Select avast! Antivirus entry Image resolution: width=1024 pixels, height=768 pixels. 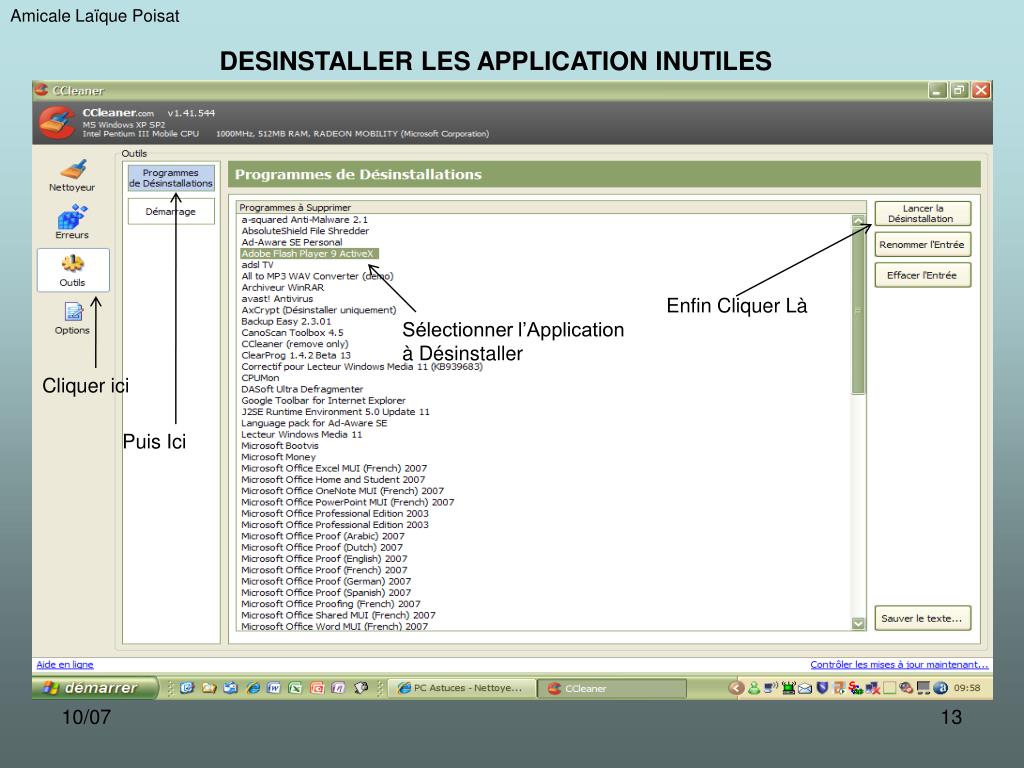[x=277, y=298]
